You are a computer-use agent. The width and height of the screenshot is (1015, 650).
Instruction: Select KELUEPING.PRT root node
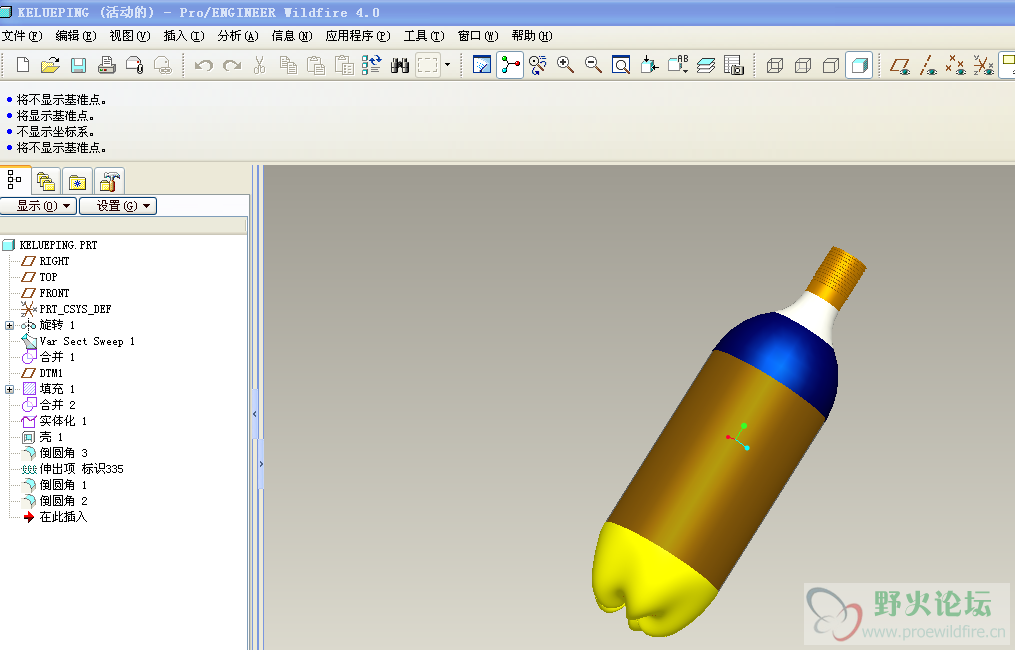pos(50,245)
